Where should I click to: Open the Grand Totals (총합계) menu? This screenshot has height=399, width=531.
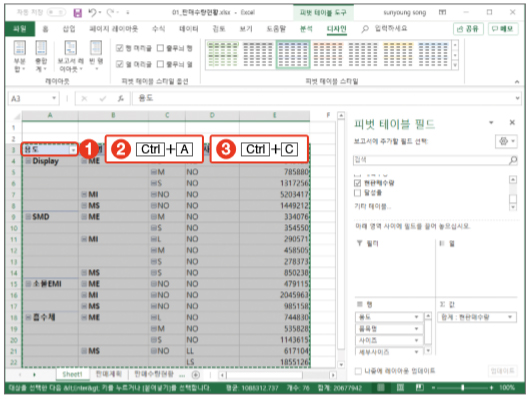coord(41,56)
